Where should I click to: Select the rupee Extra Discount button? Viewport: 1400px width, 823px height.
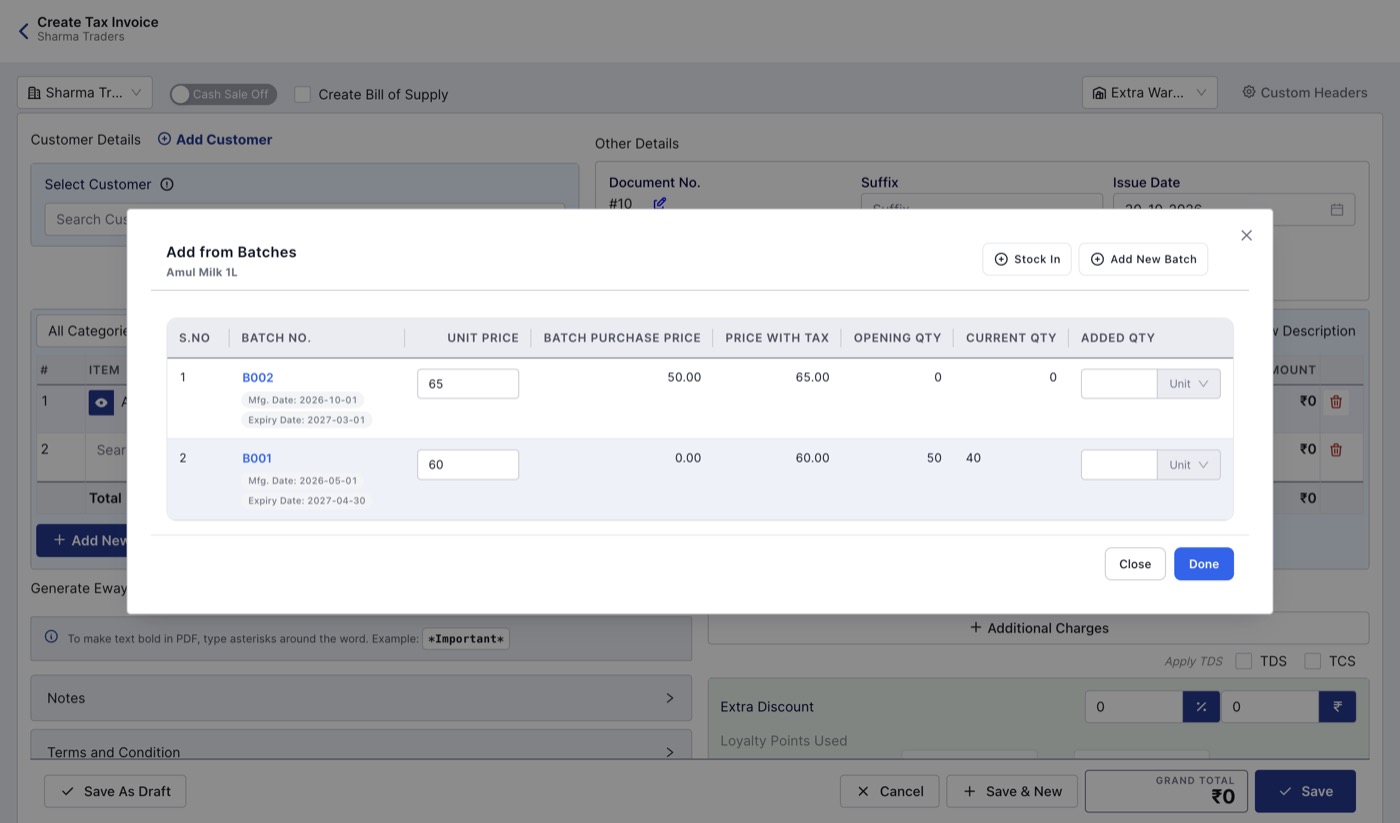[x=1337, y=707]
